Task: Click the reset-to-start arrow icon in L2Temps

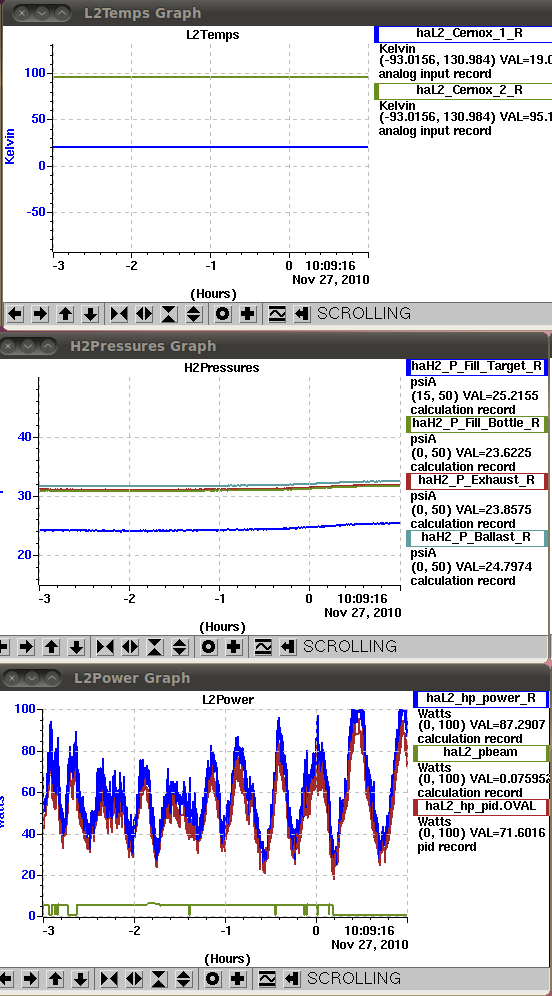Action: pos(302,314)
